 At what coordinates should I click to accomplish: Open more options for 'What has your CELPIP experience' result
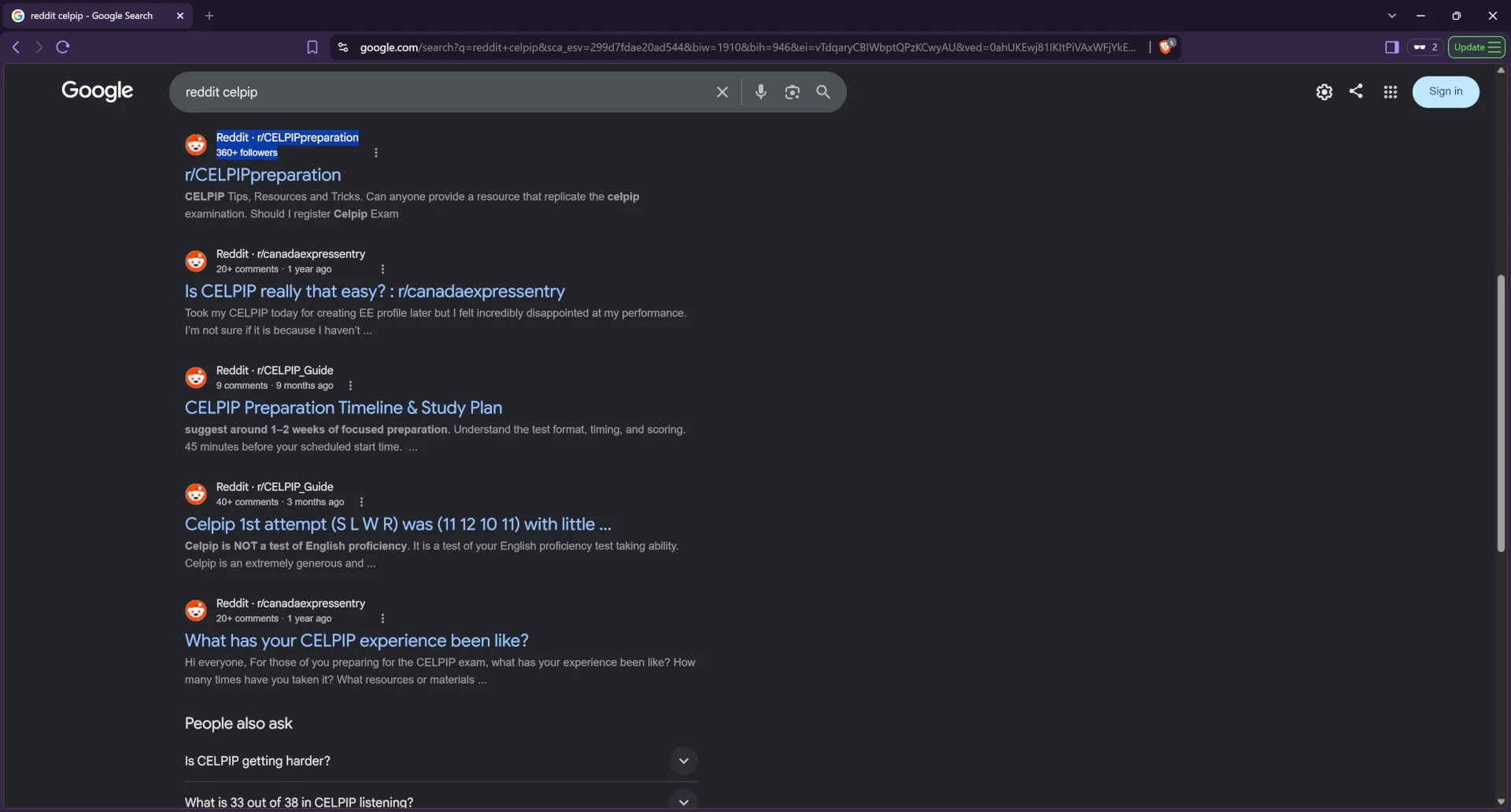pyautogui.click(x=382, y=618)
